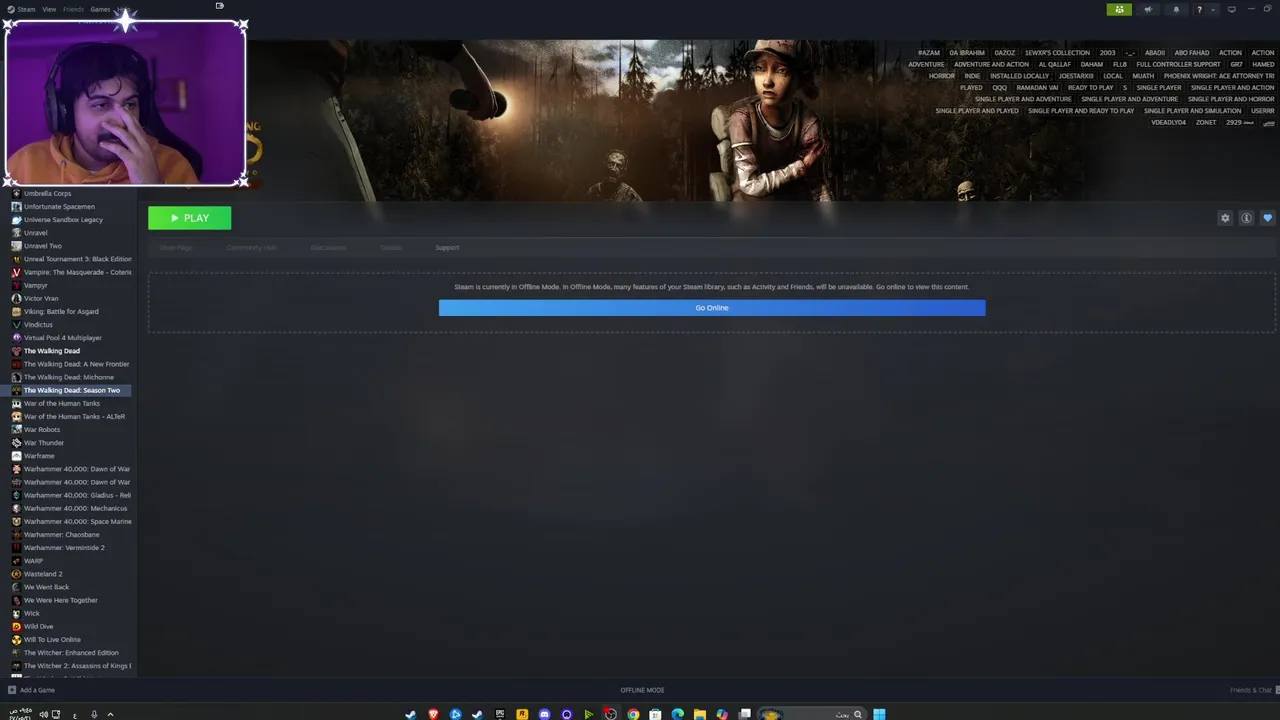Select Wasteland 2 in library list
The height and width of the screenshot is (720, 1280).
(43, 574)
